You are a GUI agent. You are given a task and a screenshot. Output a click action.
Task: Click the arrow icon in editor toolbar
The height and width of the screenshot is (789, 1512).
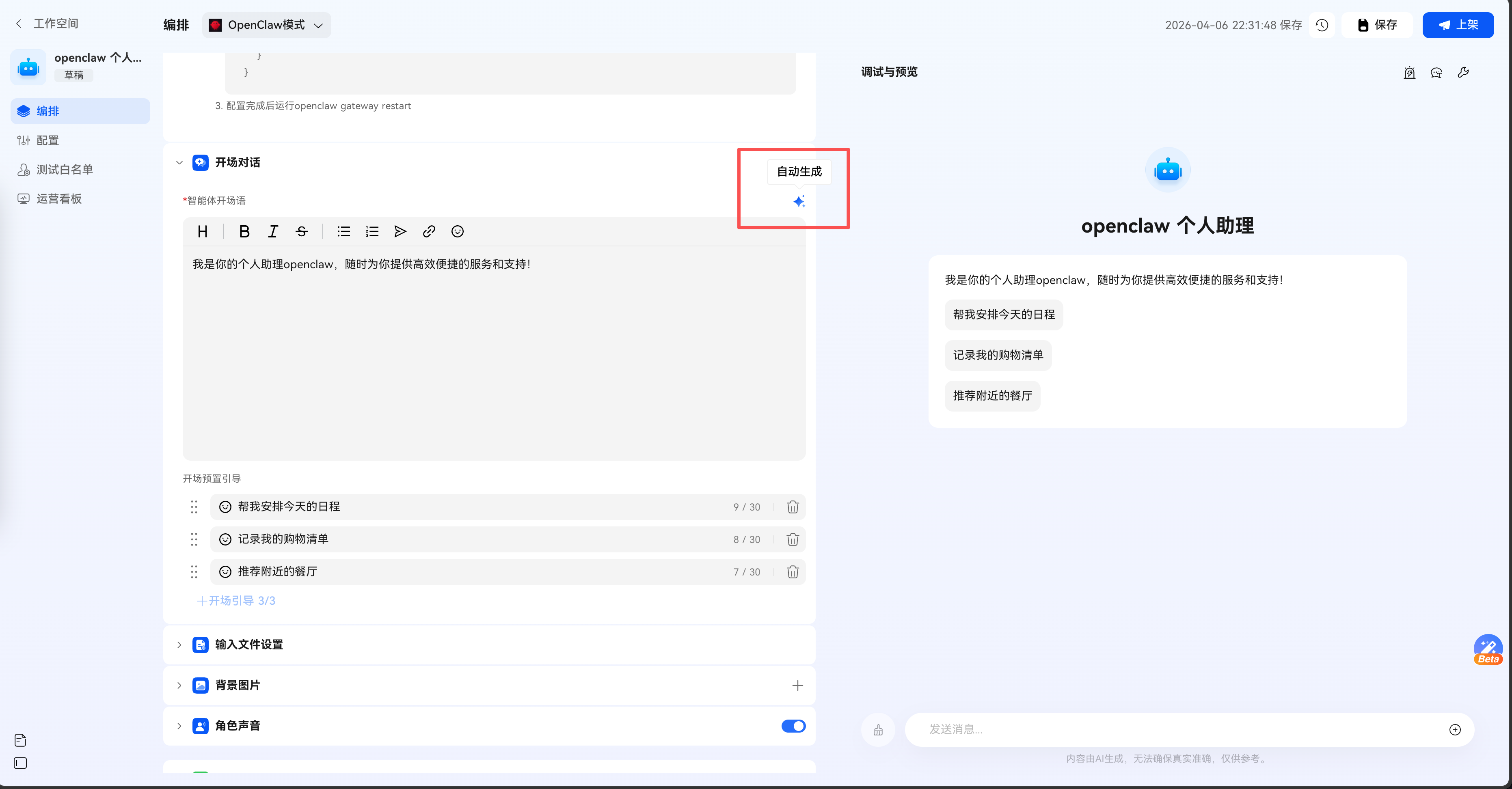click(x=400, y=232)
